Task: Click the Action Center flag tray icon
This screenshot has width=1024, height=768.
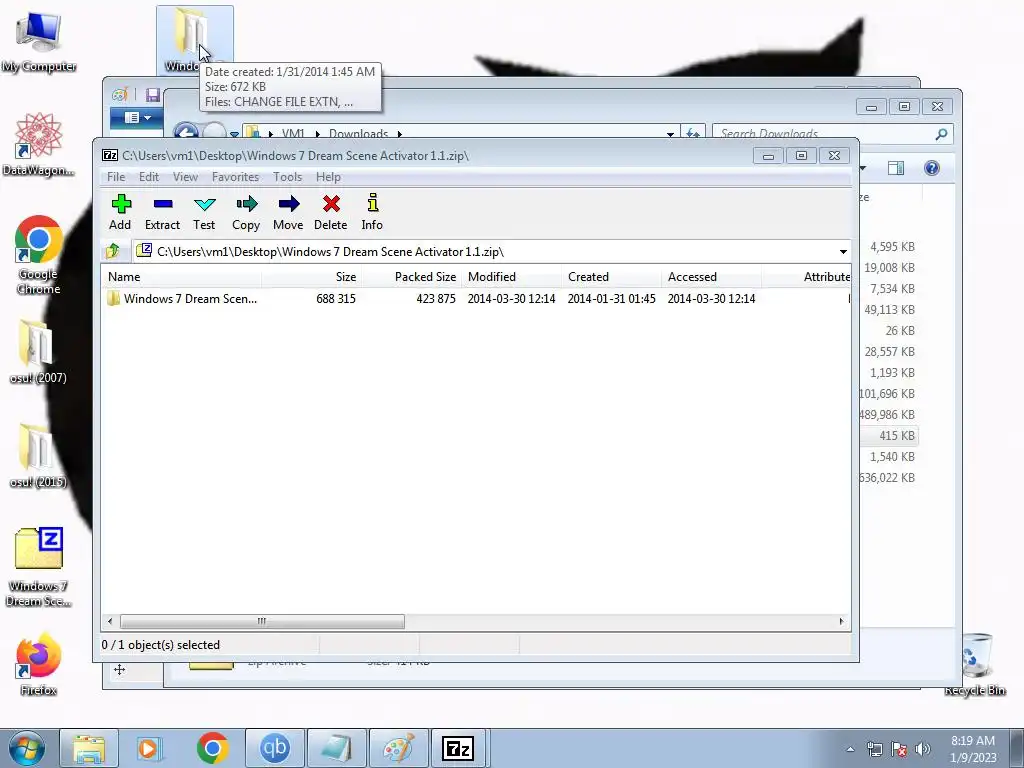Action: click(x=899, y=749)
